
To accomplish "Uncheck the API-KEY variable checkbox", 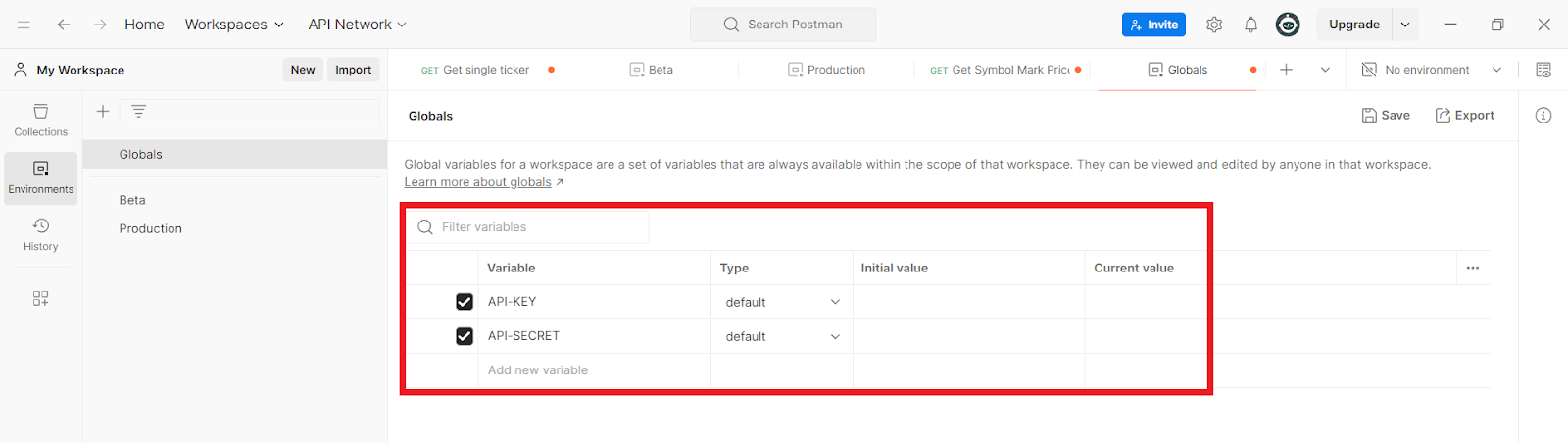I will pos(465,302).
